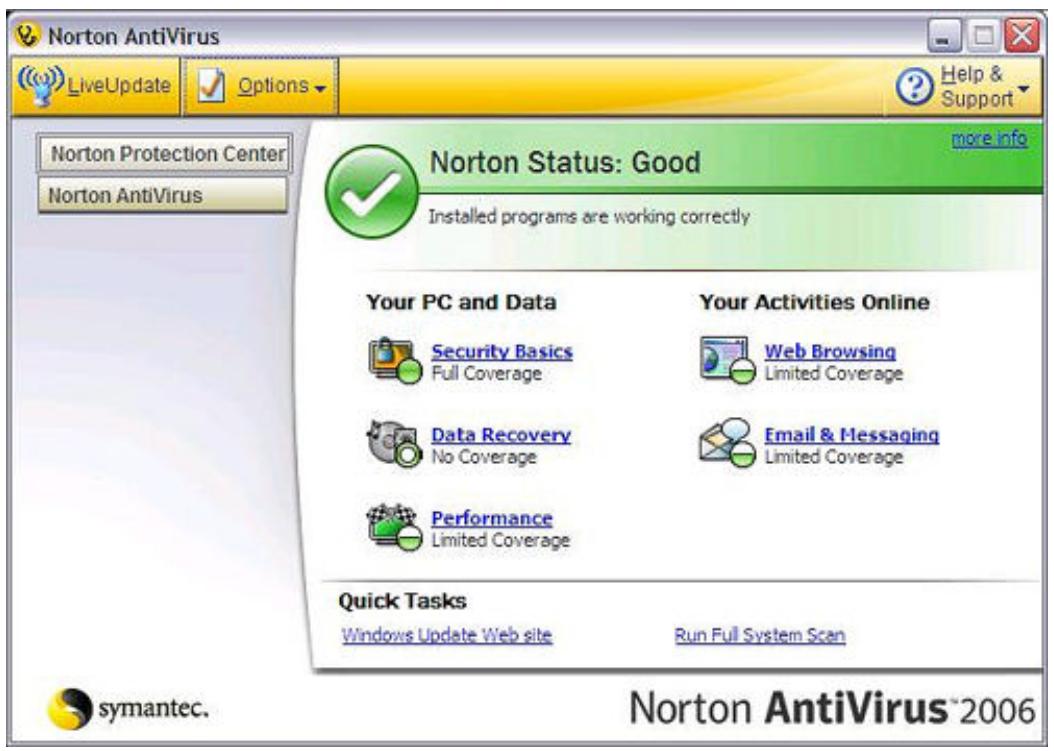
Task: Click the Norton AntiVirus title bar icon
Action: (28, 35)
